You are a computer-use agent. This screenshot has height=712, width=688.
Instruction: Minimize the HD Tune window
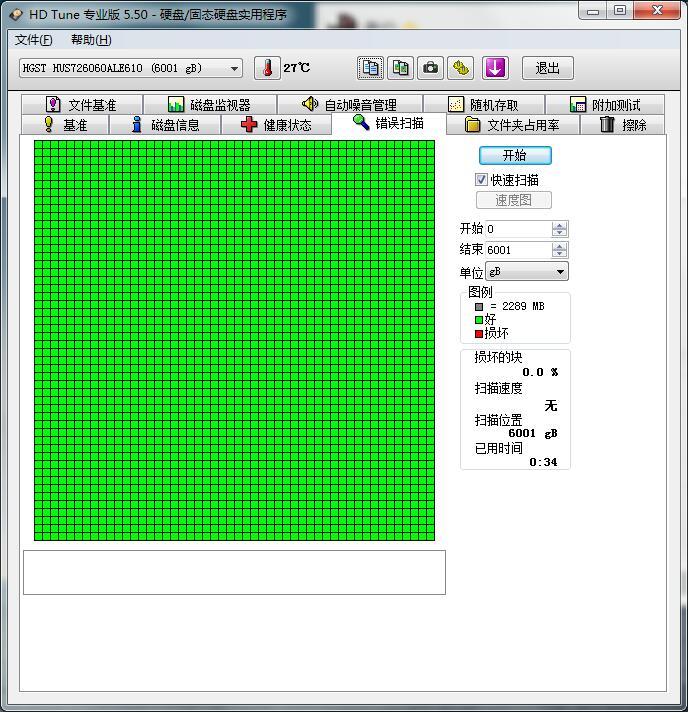tap(593, 11)
